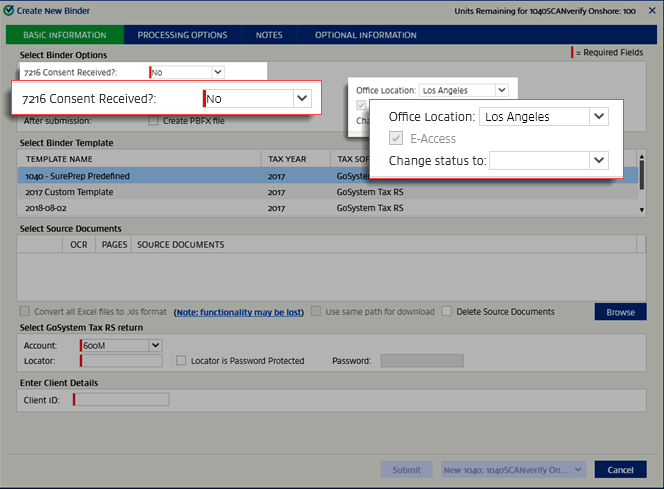
Task: Toggle the Delete Source Documents checkbox
Action: (x=447, y=312)
